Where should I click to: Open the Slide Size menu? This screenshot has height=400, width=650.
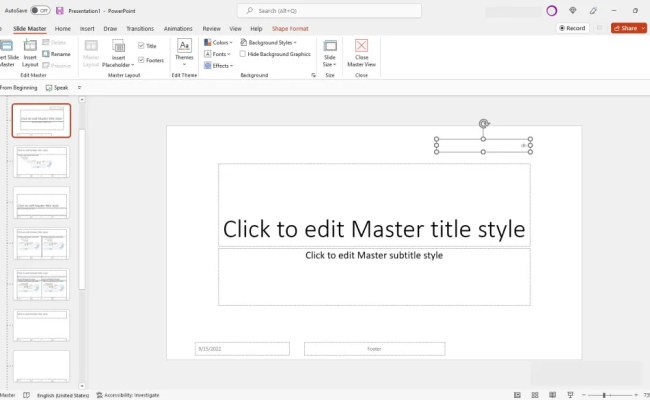tap(330, 53)
